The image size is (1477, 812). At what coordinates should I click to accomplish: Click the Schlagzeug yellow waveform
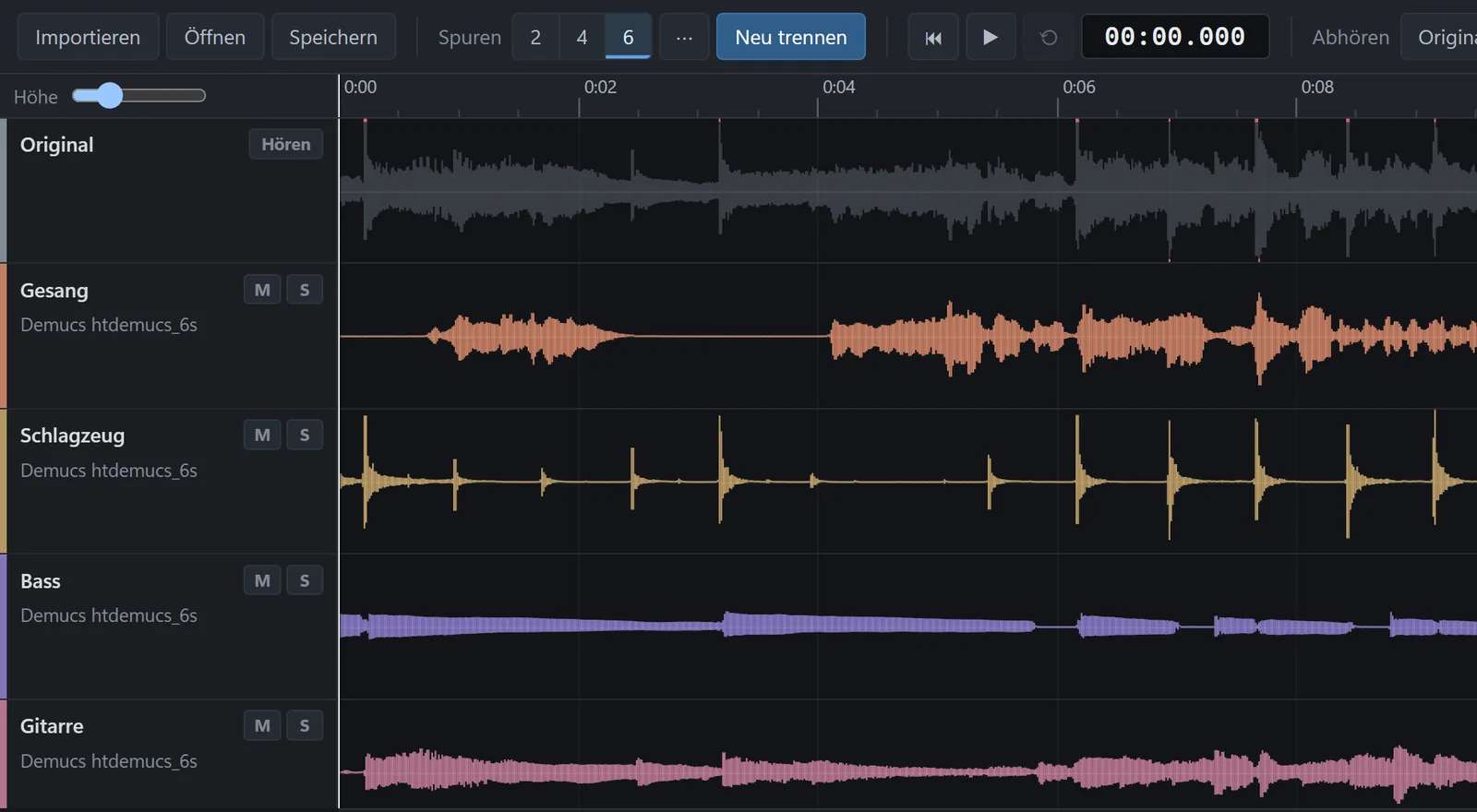tap(908, 480)
